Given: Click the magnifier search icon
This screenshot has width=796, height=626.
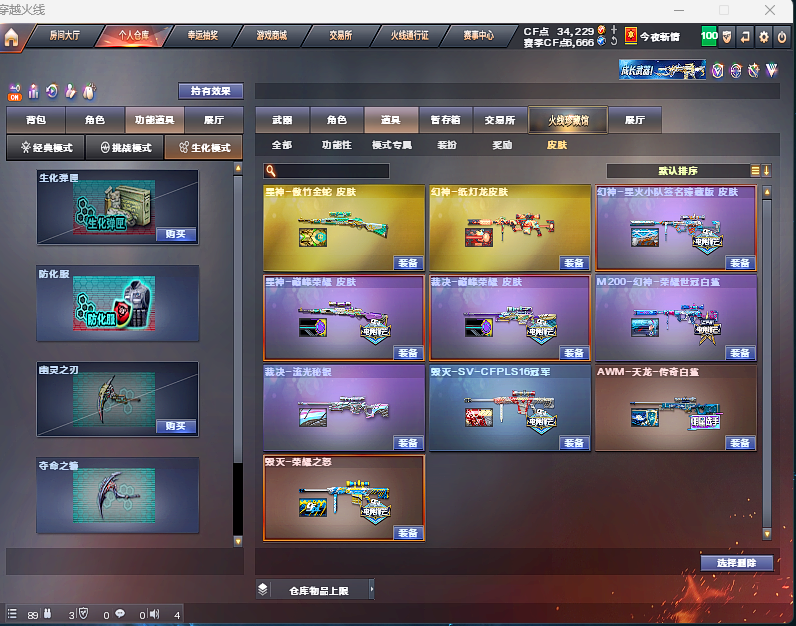Looking at the screenshot, I should 271,171.
